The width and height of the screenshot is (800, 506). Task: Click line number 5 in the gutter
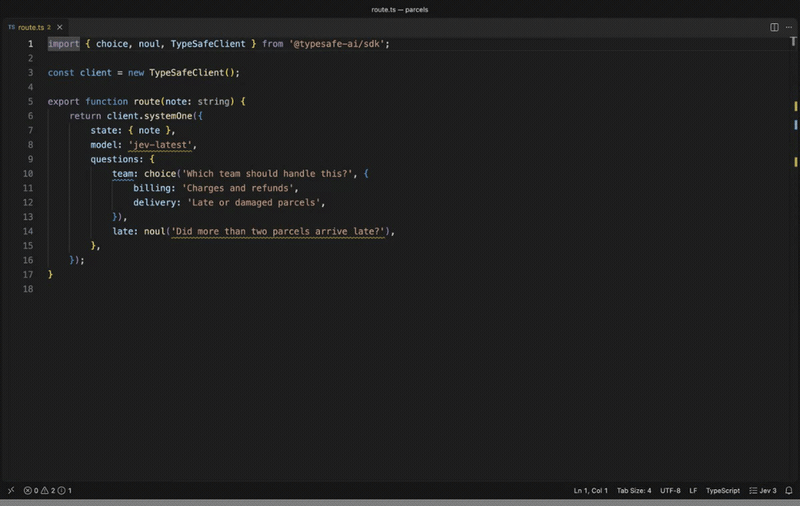tap(30, 102)
